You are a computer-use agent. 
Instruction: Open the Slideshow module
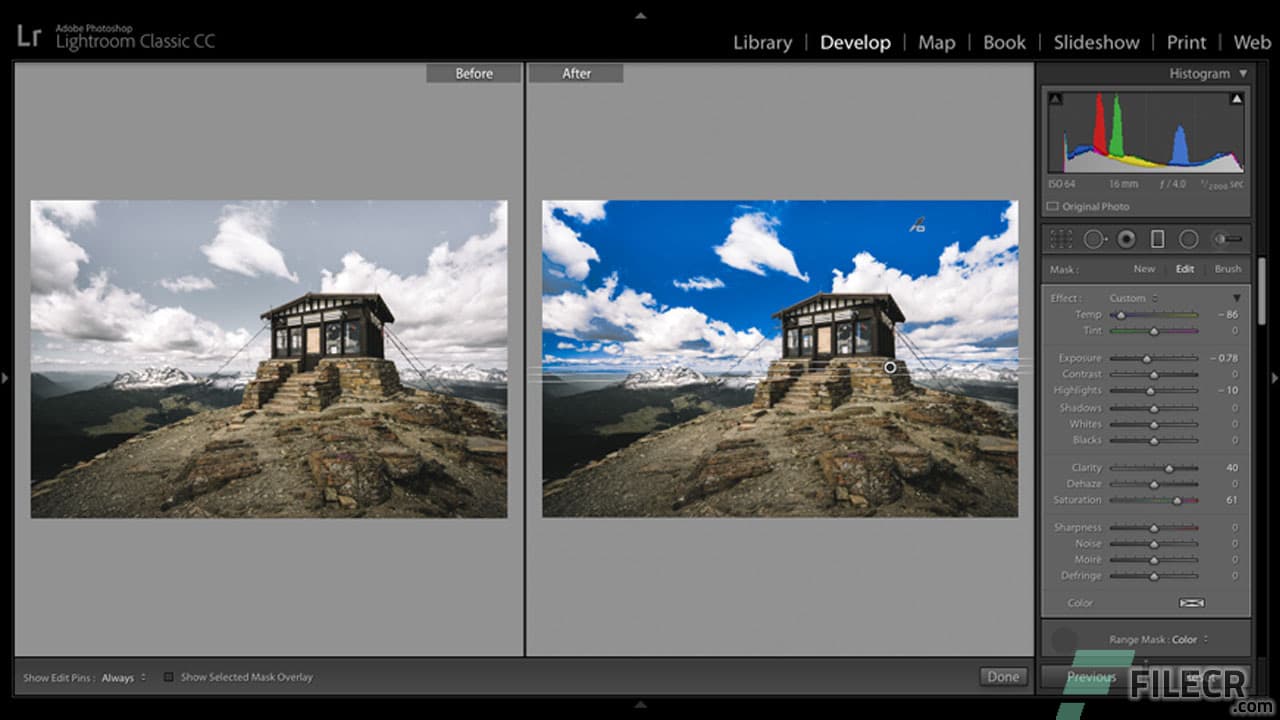[x=1096, y=42]
